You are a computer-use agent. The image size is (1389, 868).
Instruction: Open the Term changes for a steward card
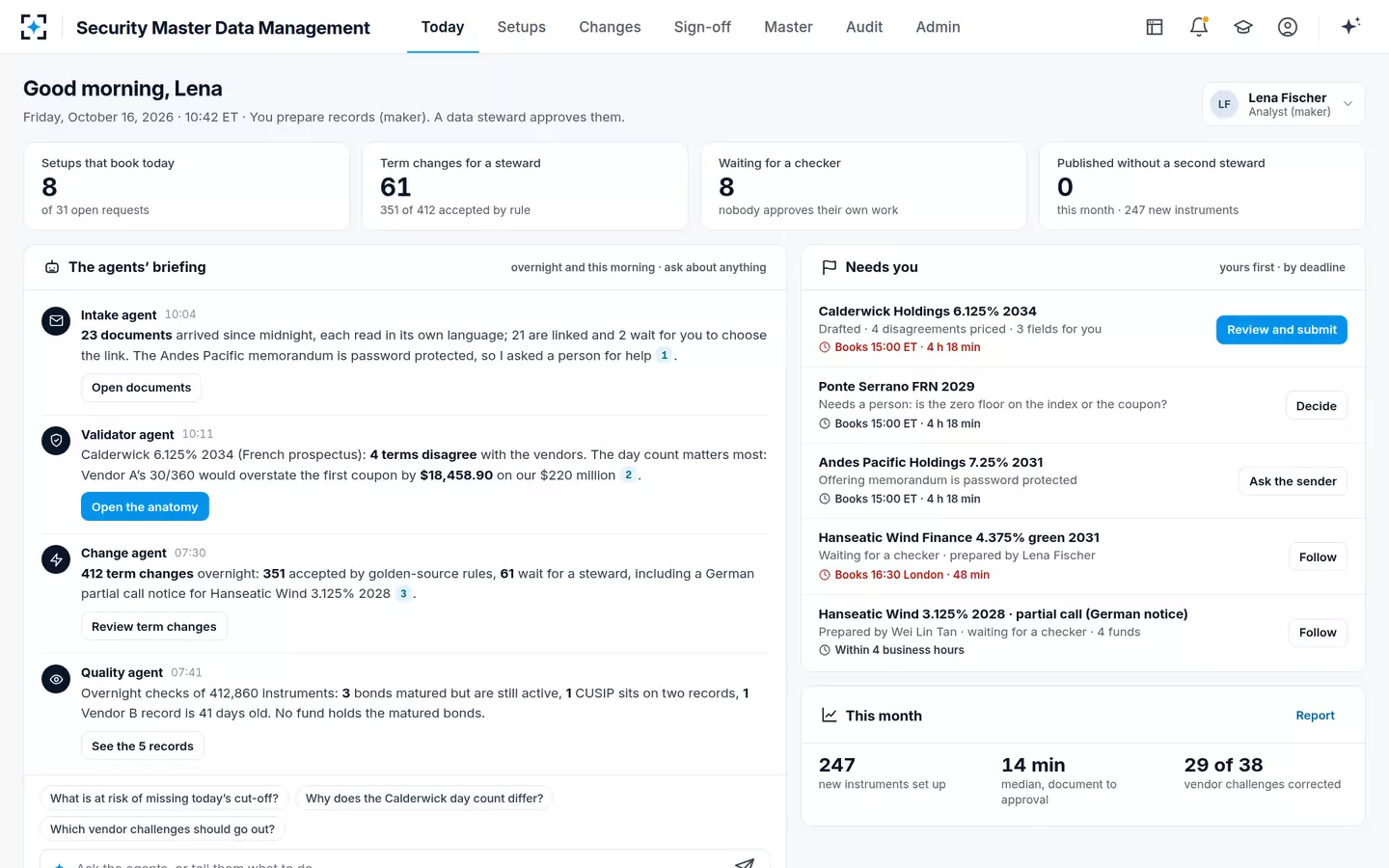coord(525,186)
